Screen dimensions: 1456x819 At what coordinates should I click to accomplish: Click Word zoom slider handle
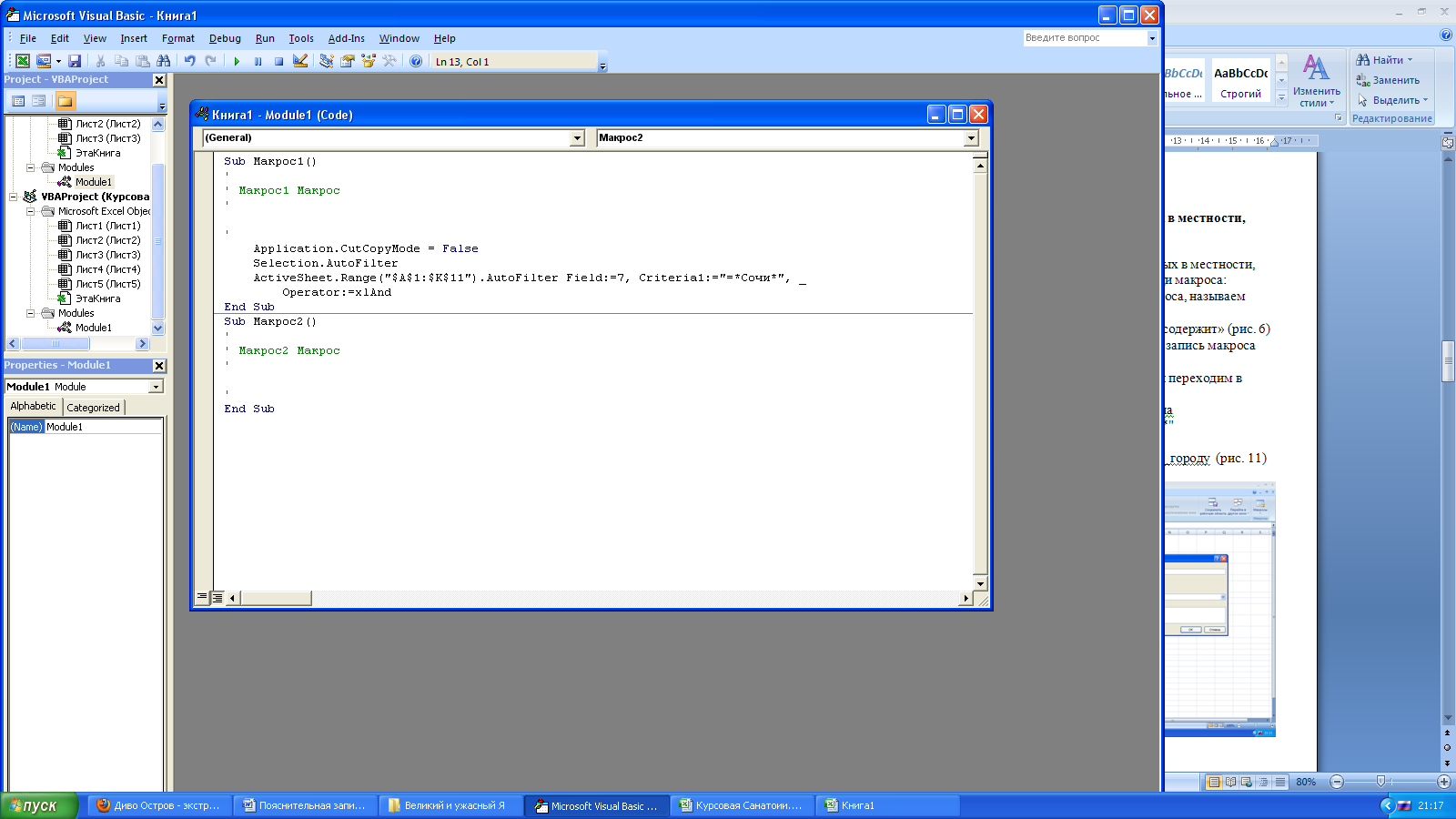1380,782
